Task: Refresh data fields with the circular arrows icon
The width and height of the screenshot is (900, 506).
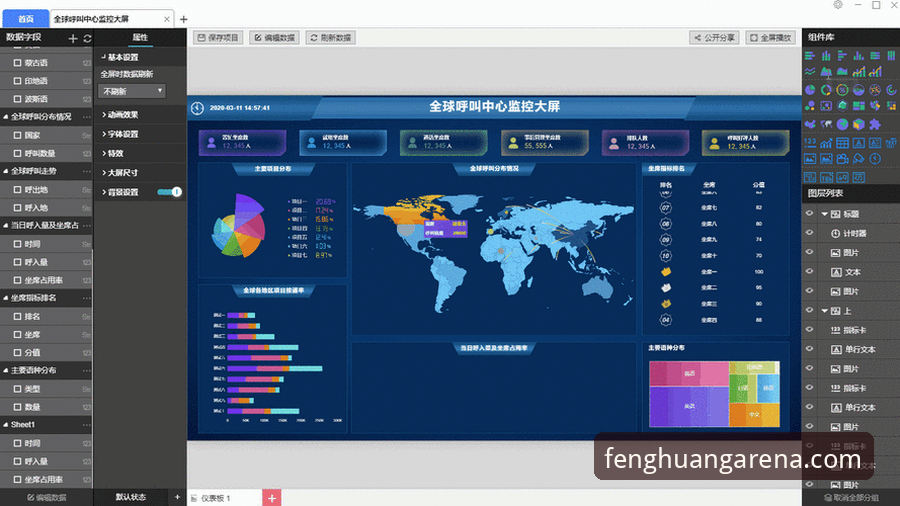Action: [87, 38]
